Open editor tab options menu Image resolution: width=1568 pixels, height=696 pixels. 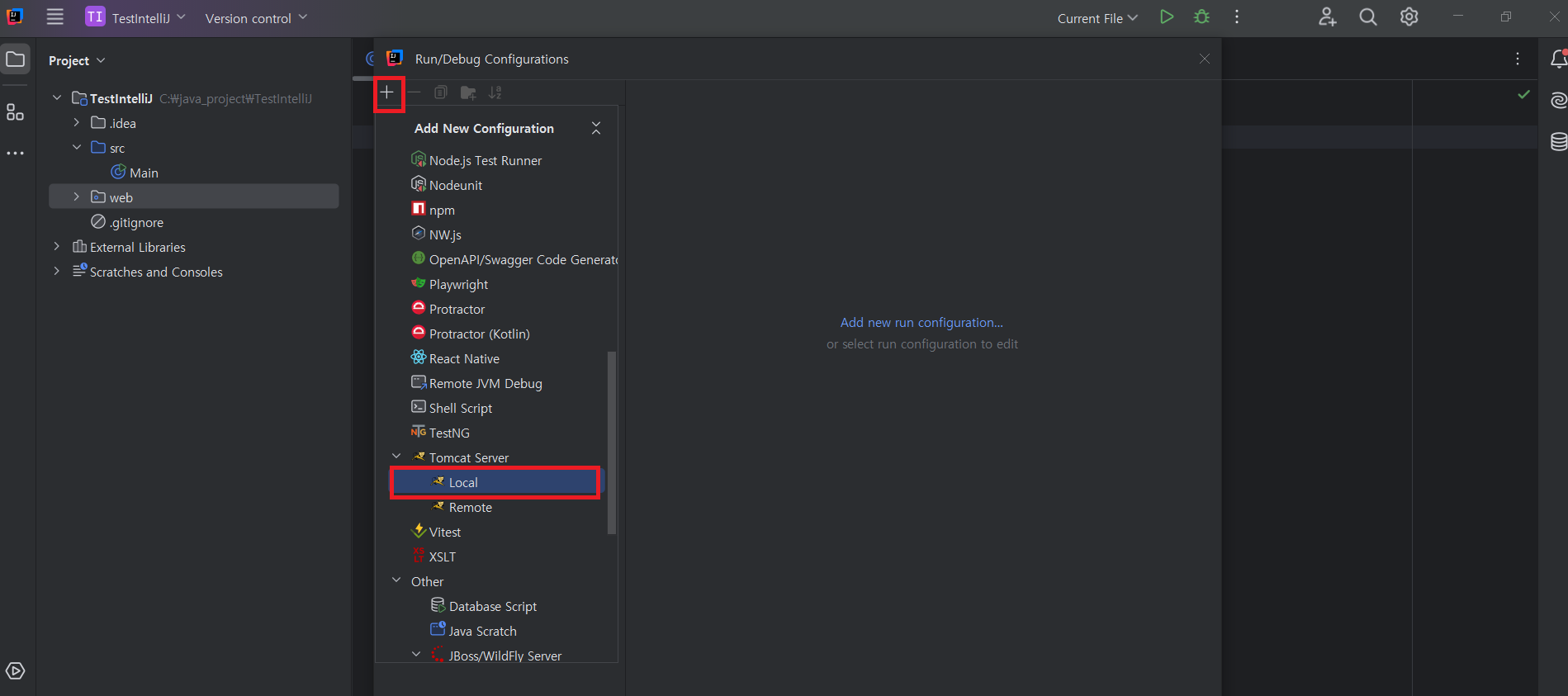click(1518, 59)
